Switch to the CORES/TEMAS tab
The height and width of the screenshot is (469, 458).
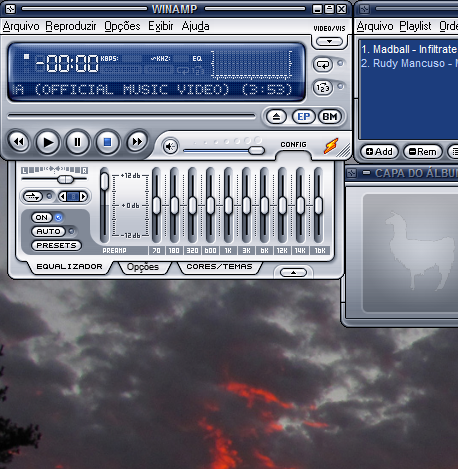pos(219,266)
